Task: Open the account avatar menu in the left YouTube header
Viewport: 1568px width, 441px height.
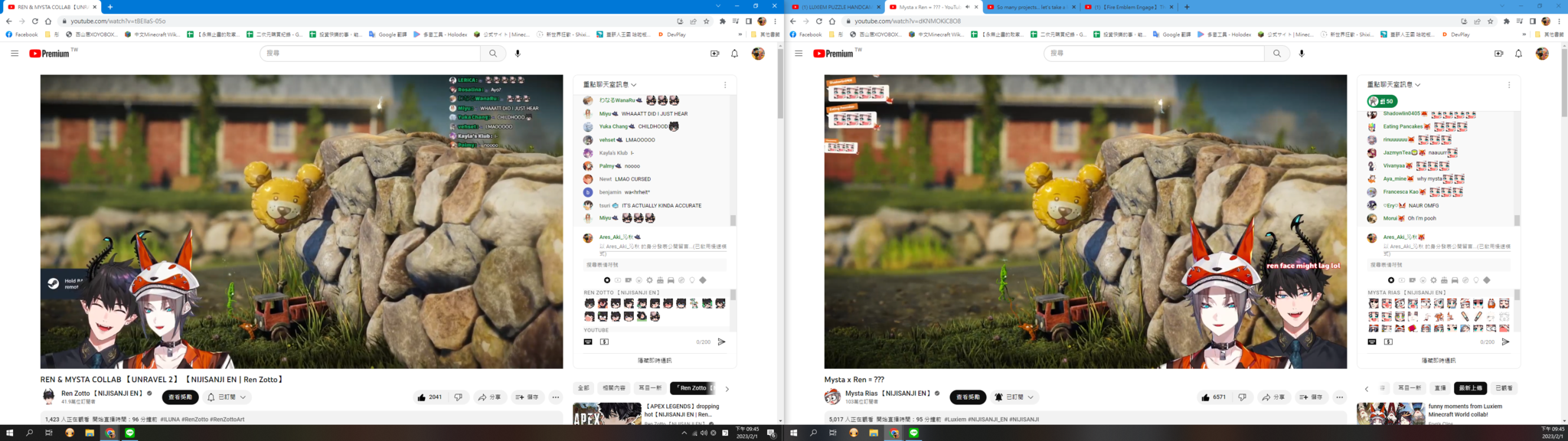Action: (758, 54)
